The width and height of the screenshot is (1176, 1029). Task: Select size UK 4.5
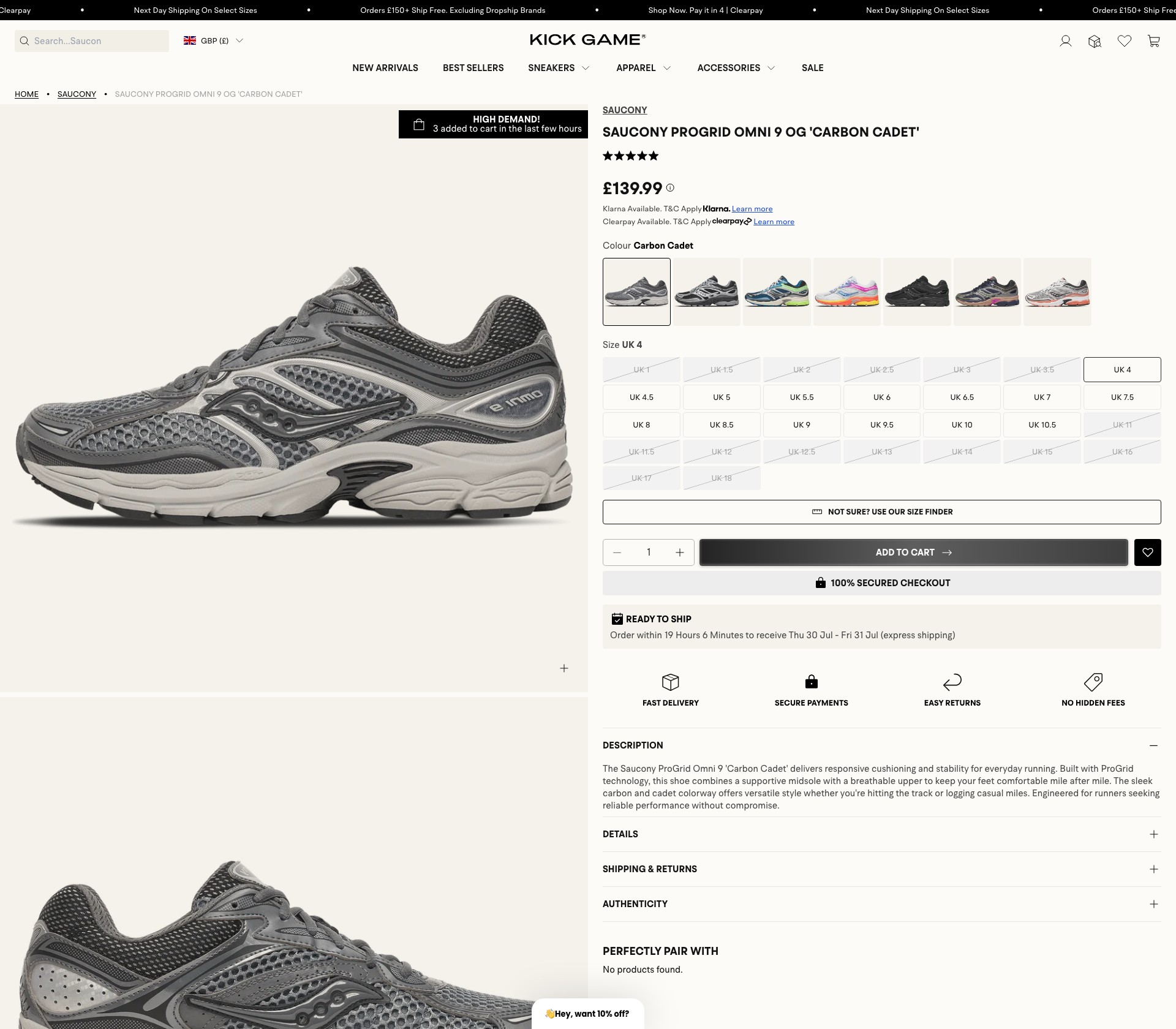point(641,397)
